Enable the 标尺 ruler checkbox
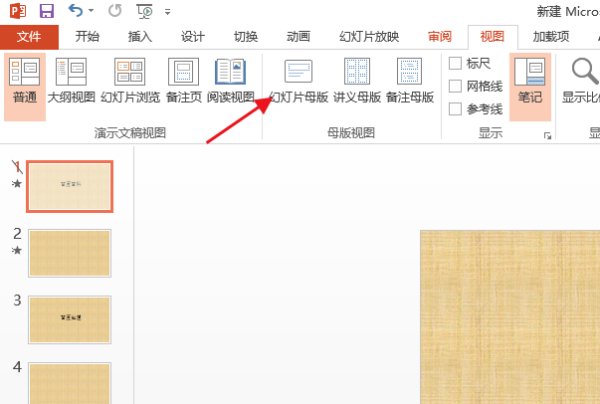The image size is (600, 404). point(455,63)
